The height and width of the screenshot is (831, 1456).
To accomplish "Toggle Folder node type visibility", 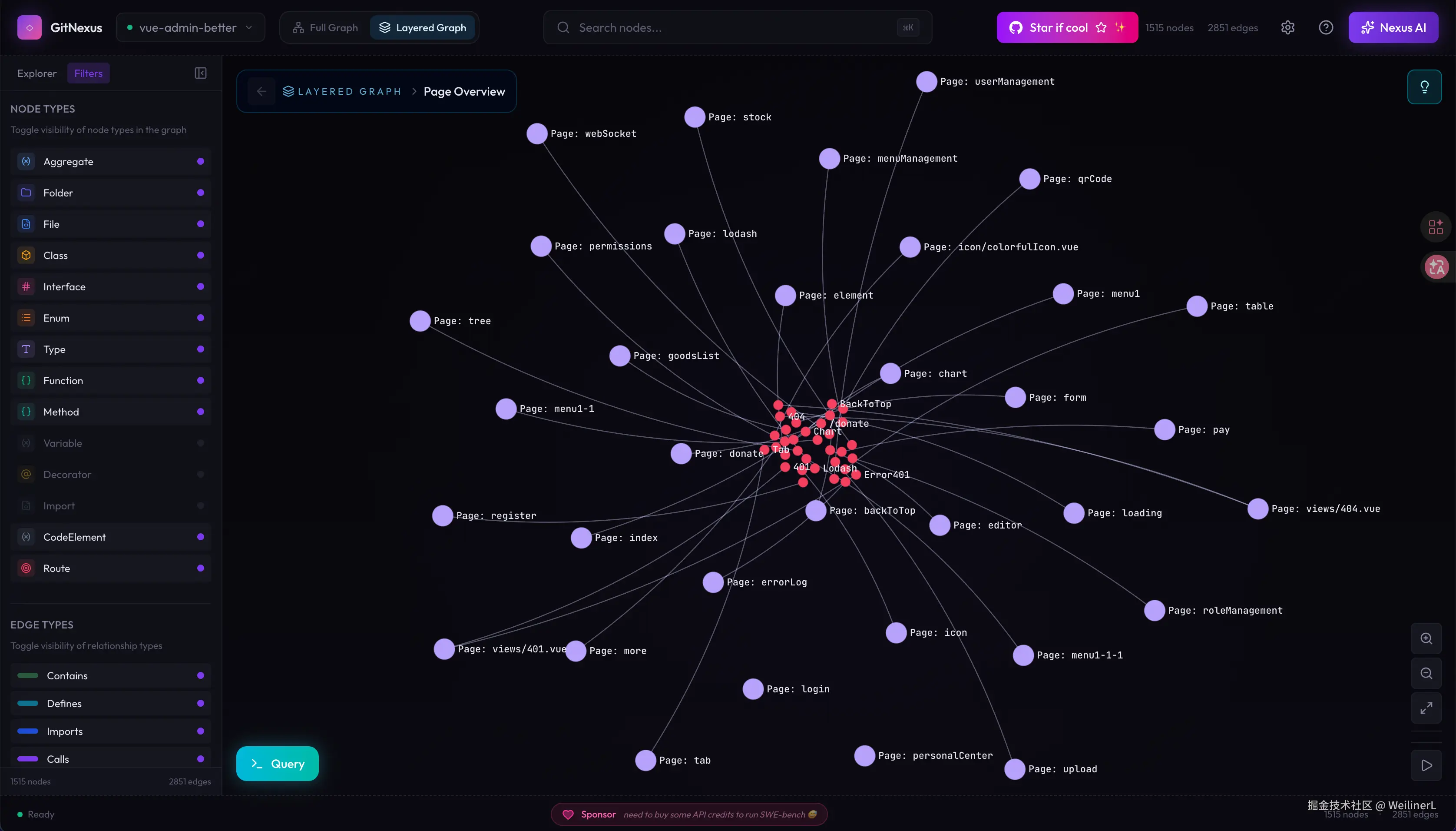I will click(x=111, y=193).
